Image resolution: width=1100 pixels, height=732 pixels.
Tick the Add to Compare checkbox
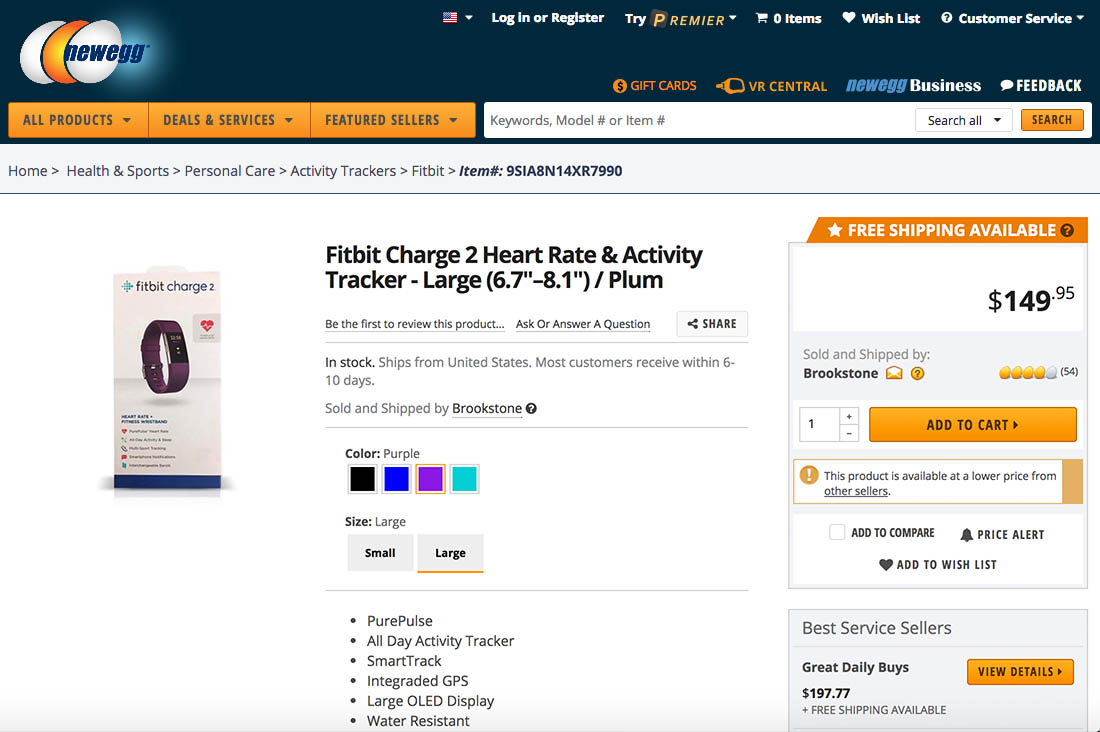837,533
